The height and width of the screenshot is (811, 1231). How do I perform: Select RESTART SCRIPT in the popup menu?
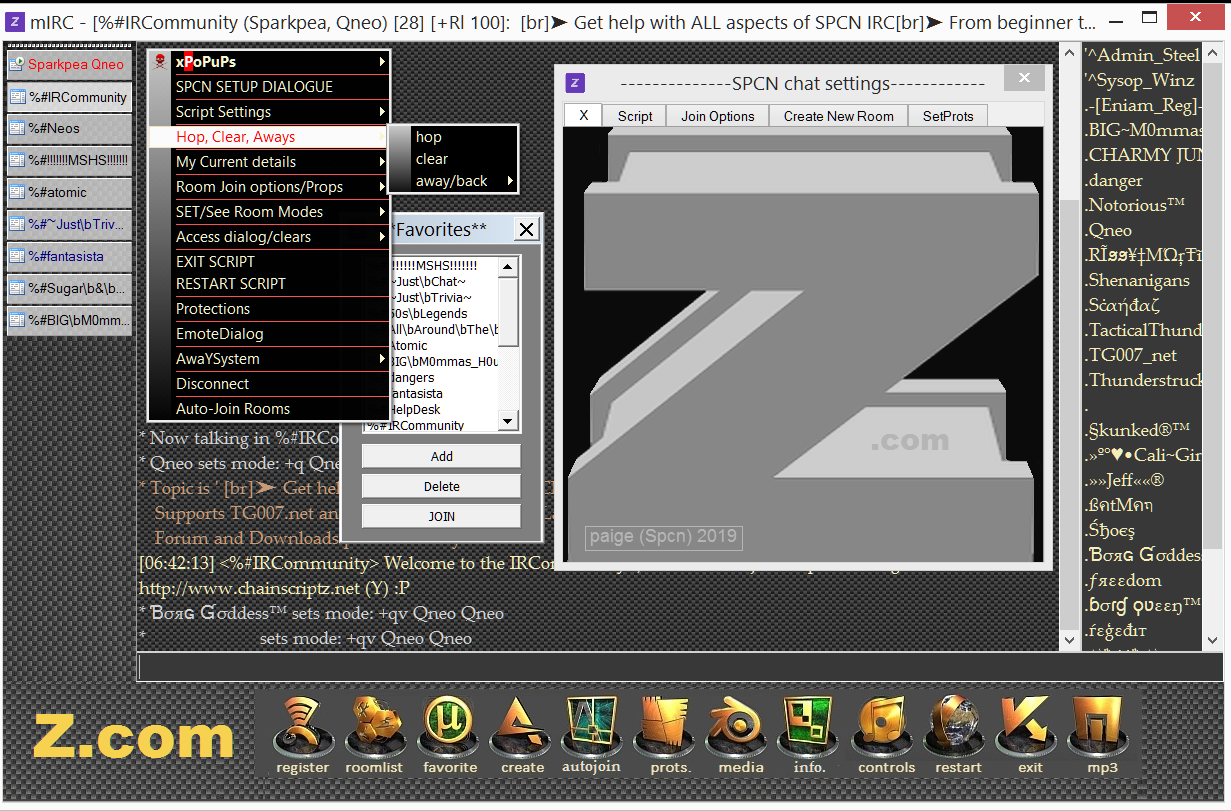click(x=268, y=284)
